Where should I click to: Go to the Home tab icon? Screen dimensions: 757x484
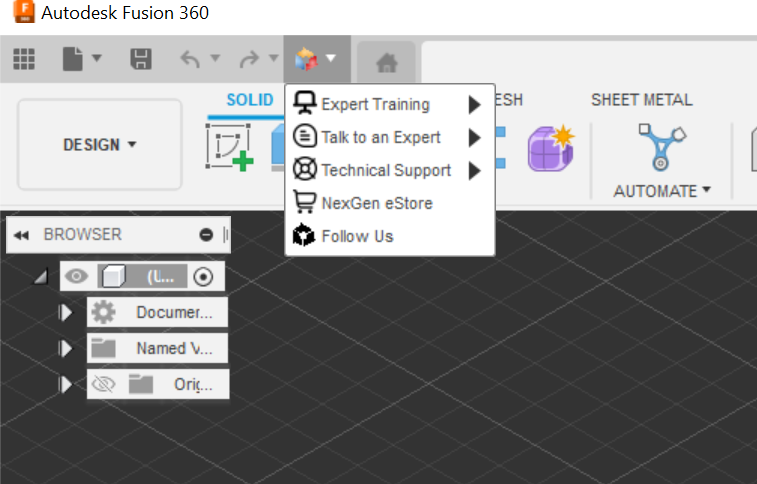[387, 62]
